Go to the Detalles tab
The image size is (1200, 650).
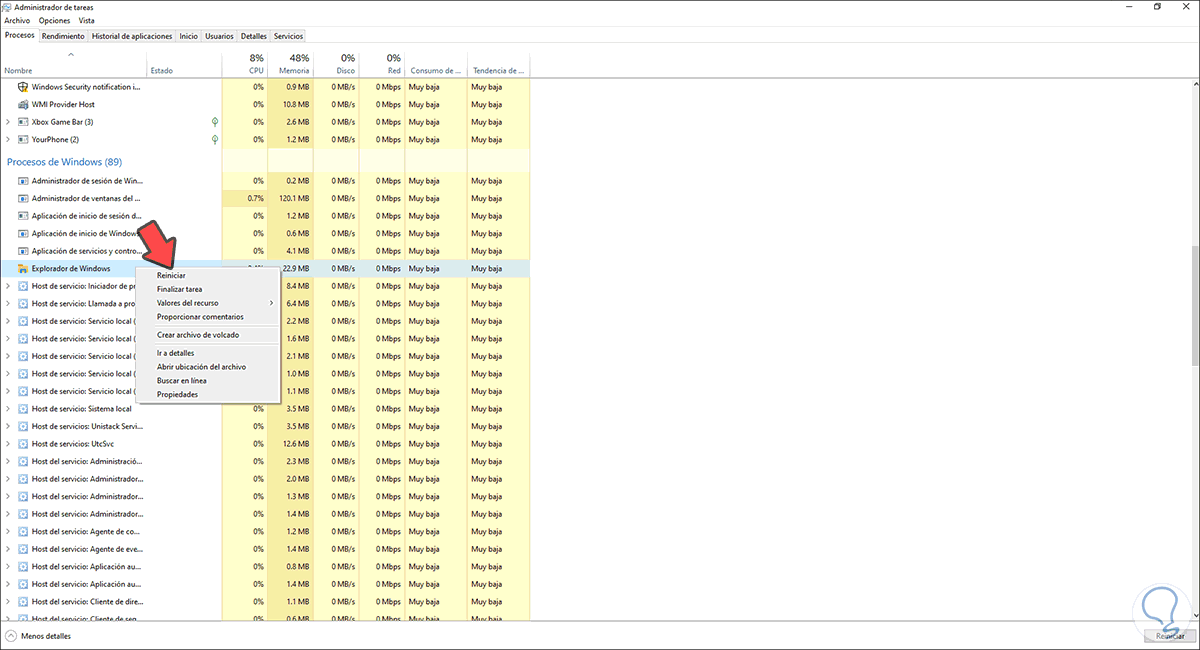click(x=254, y=35)
